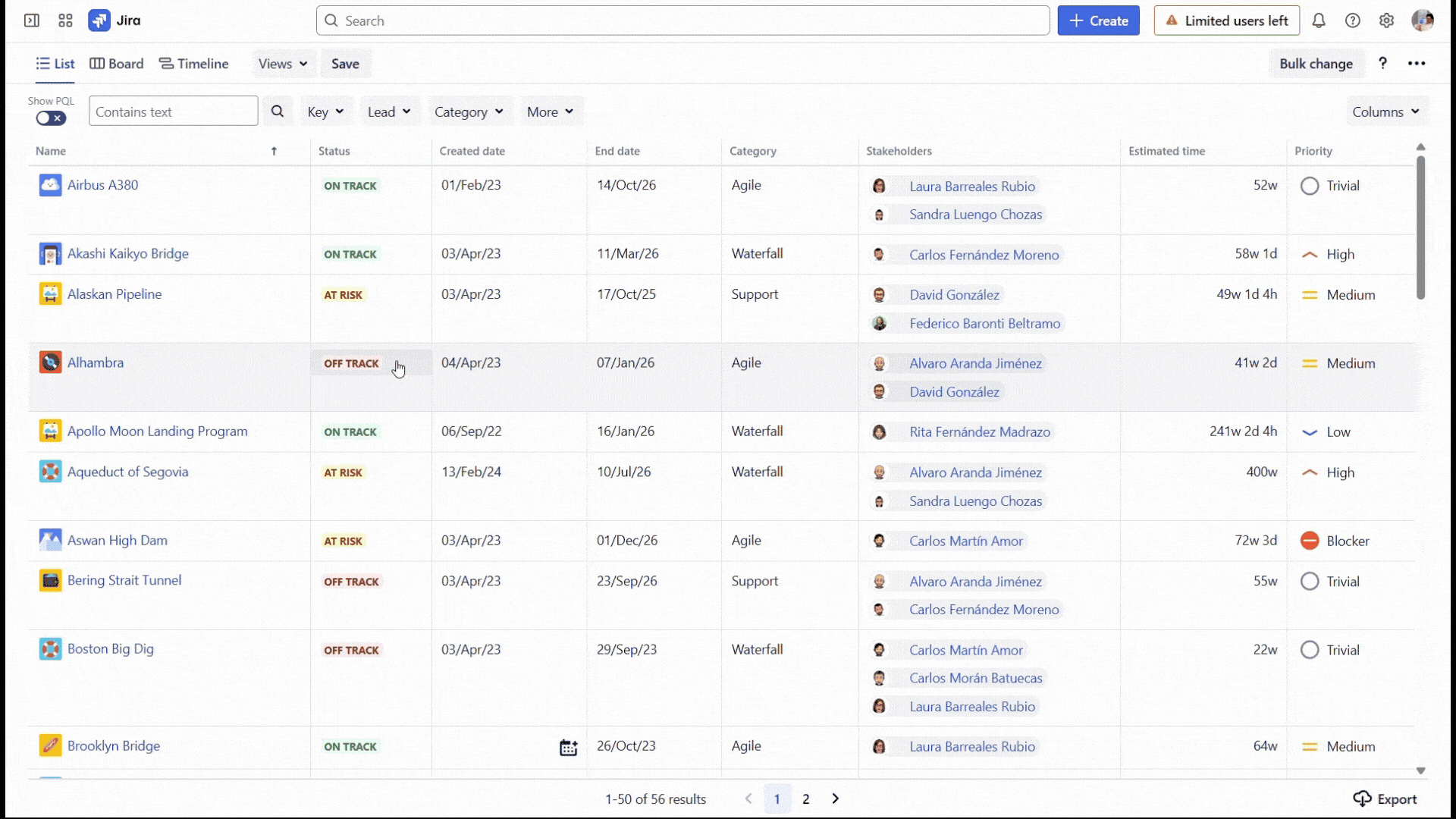Open the app switcher grid icon
The image size is (1456, 819).
[x=65, y=20]
